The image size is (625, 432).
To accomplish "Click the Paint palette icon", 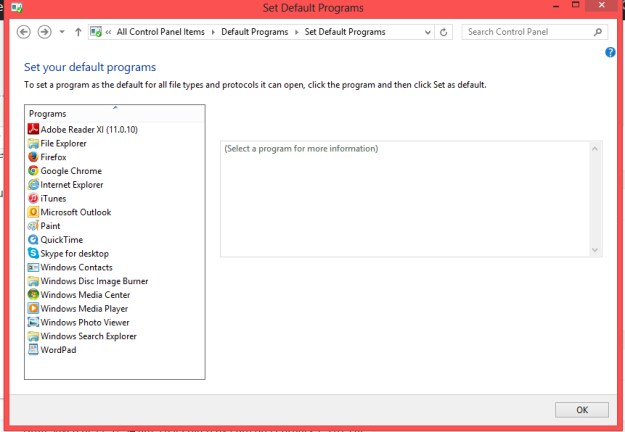I will point(33,226).
